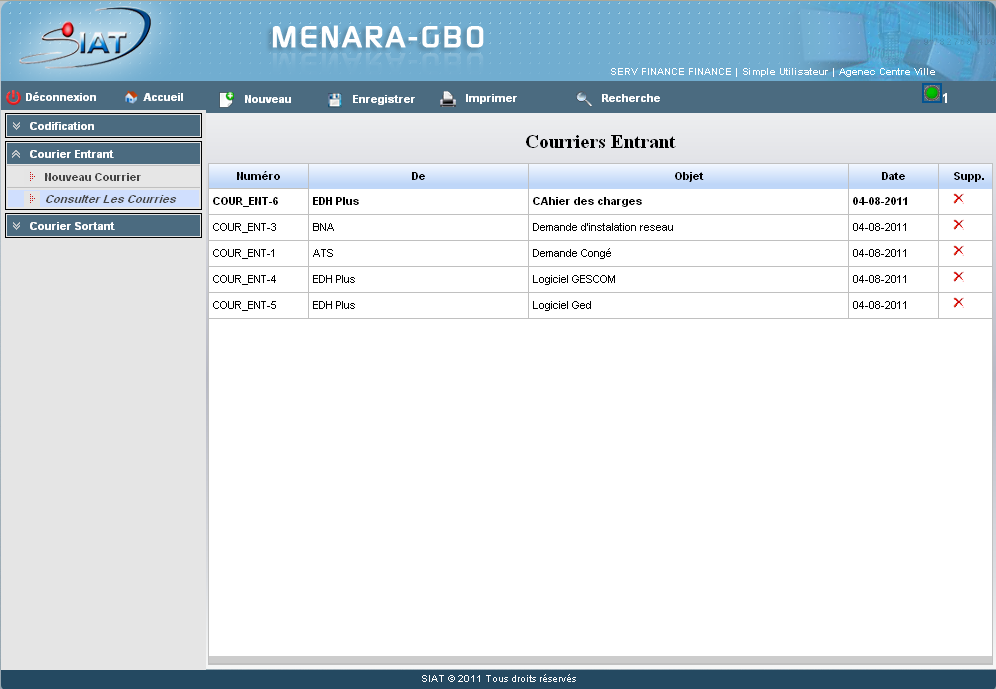Delete COUR_ENT-4 with its red X
The height and width of the screenshot is (689, 996).
tap(959, 277)
